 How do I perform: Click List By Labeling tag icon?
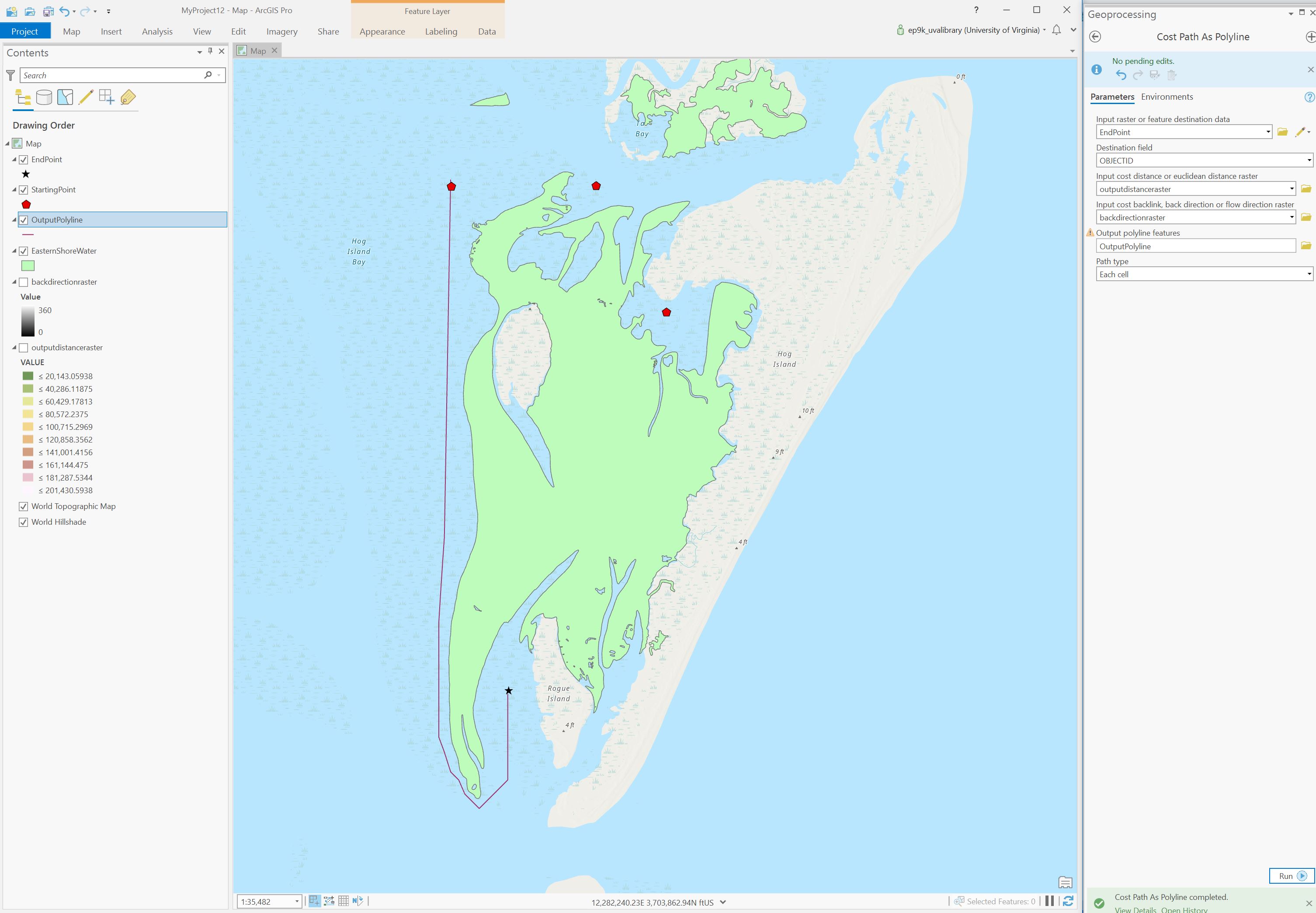[x=128, y=97]
